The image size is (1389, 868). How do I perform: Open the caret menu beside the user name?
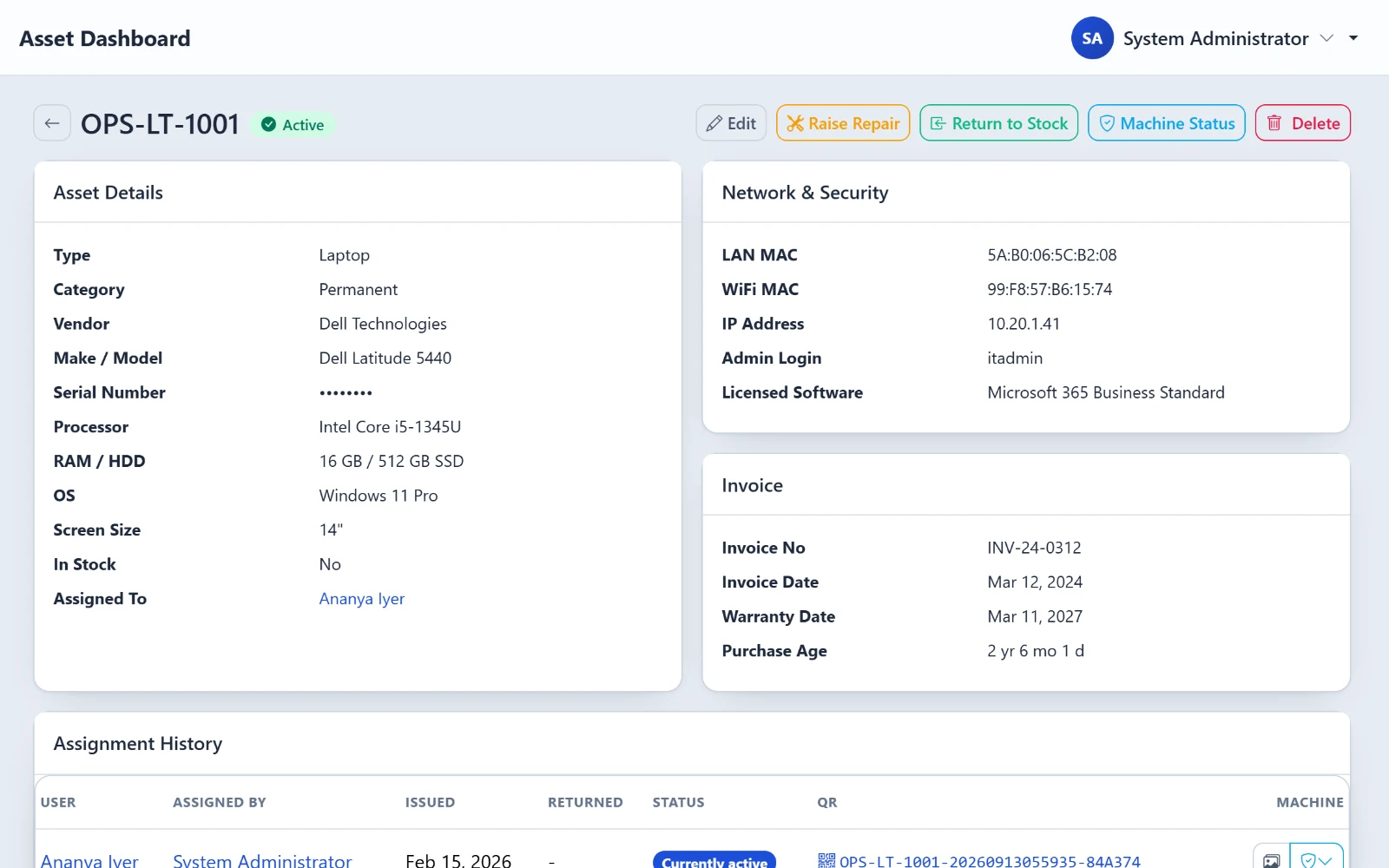coord(1353,38)
